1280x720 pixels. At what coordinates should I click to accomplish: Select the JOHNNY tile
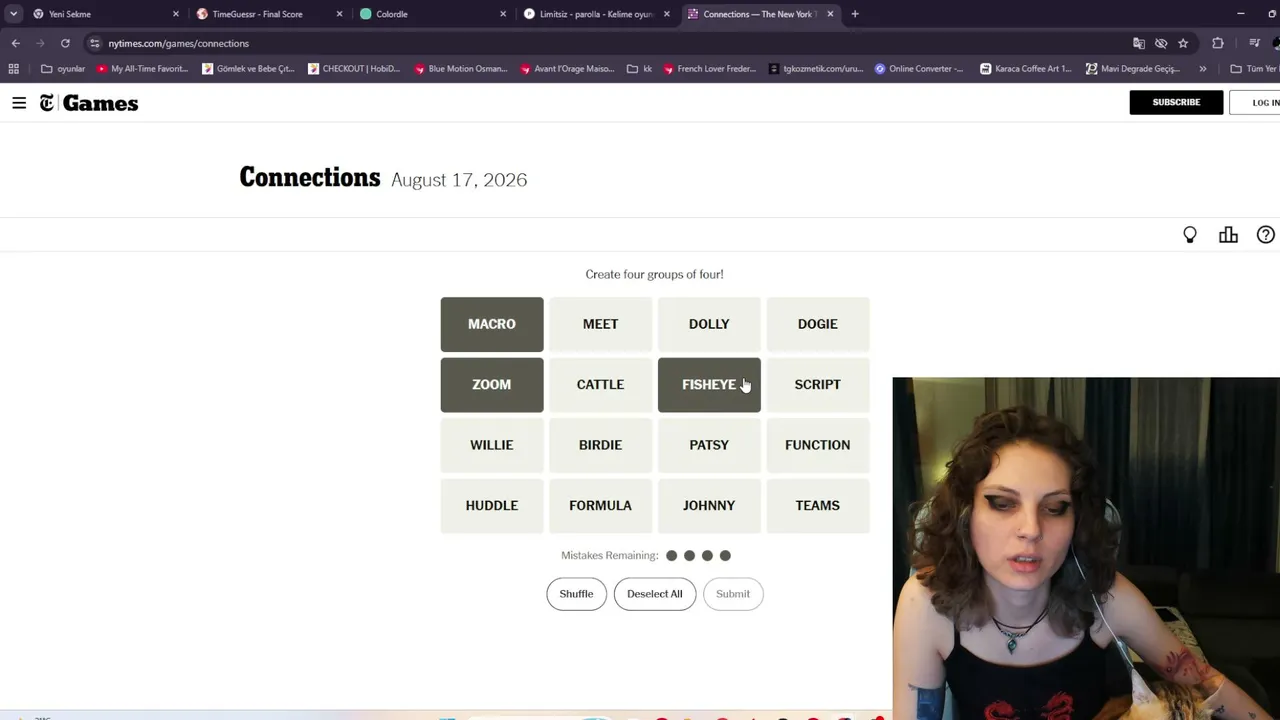click(x=709, y=506)
